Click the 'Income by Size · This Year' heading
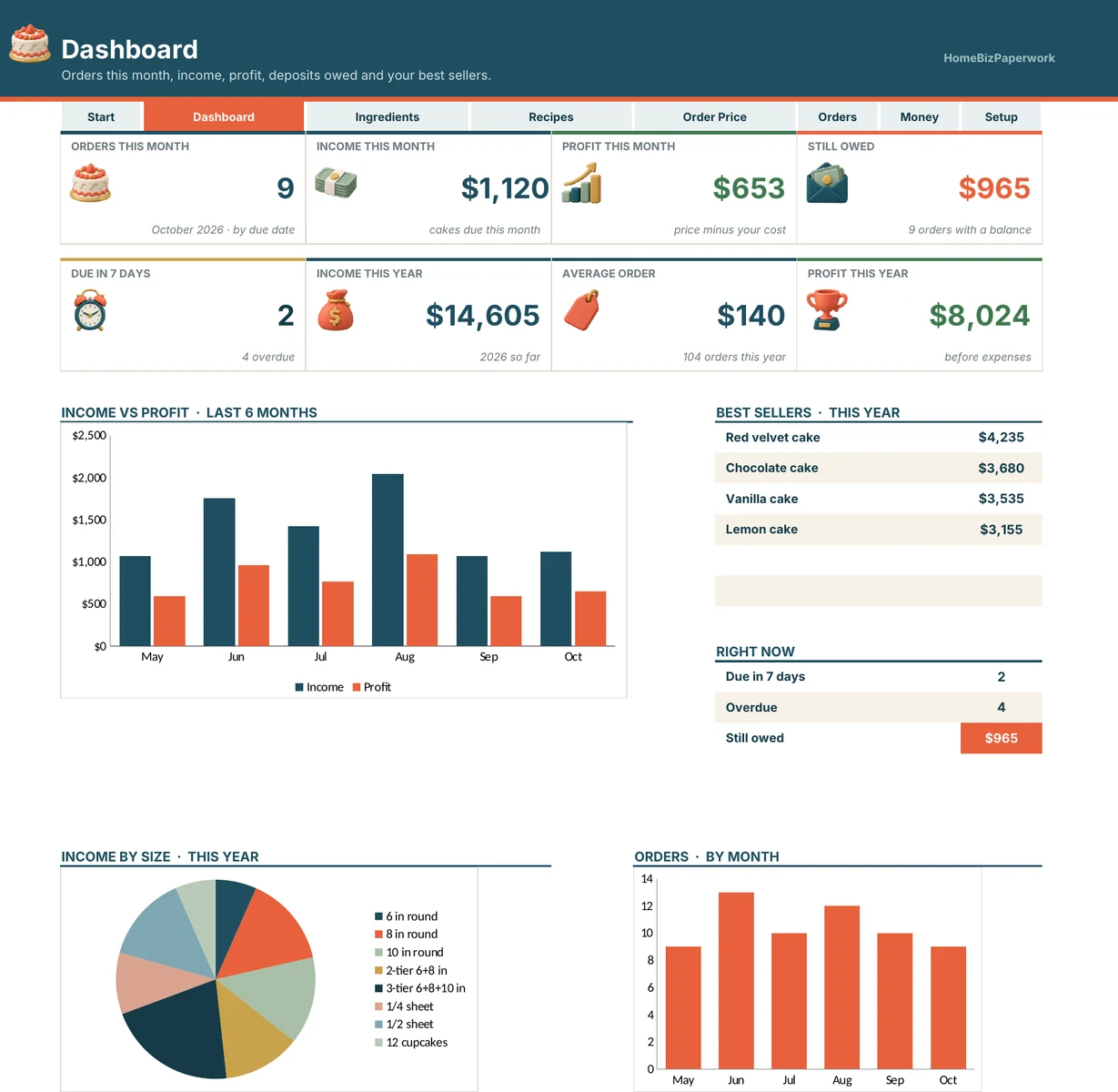Image resolution: width=1118 pixels, height=1092 pixels. click(160, 856)
